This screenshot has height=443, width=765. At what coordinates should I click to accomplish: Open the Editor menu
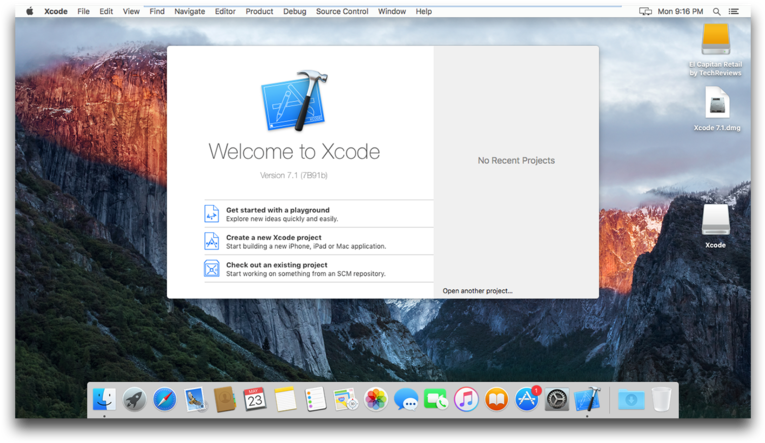click(225, 11)
